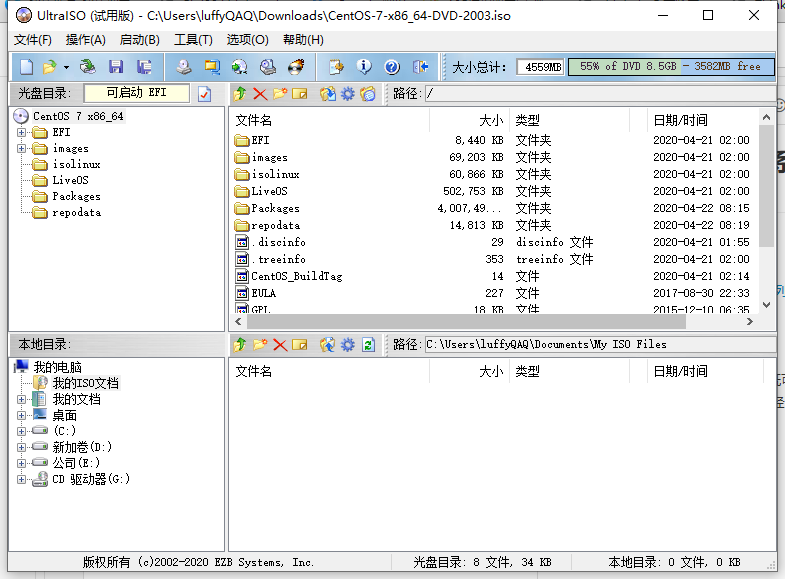This screenshot has width=785, height=579.
Task: Open the recent files dropdown arrow
Action: tap(66, 67)
